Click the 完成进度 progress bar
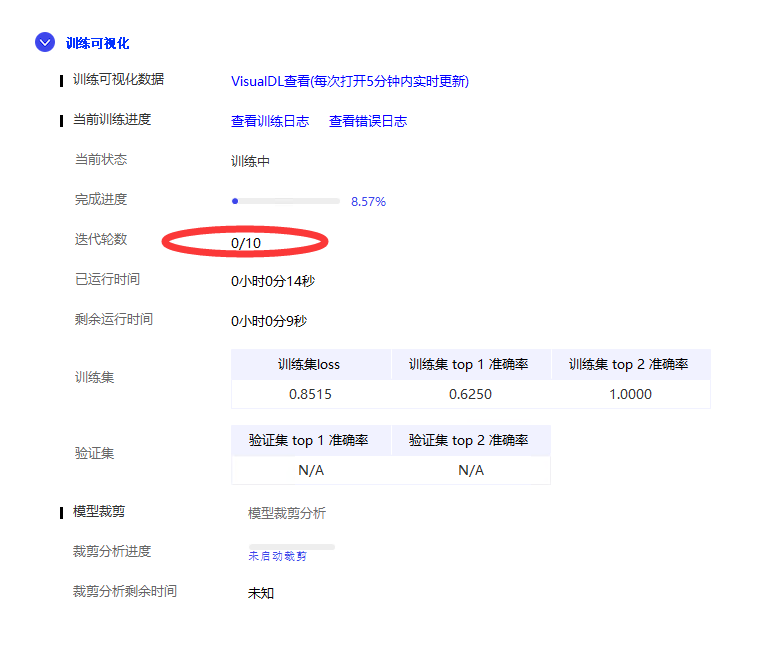Image resolution: width=757 pixels, height=647 pixels. point(286,201)
